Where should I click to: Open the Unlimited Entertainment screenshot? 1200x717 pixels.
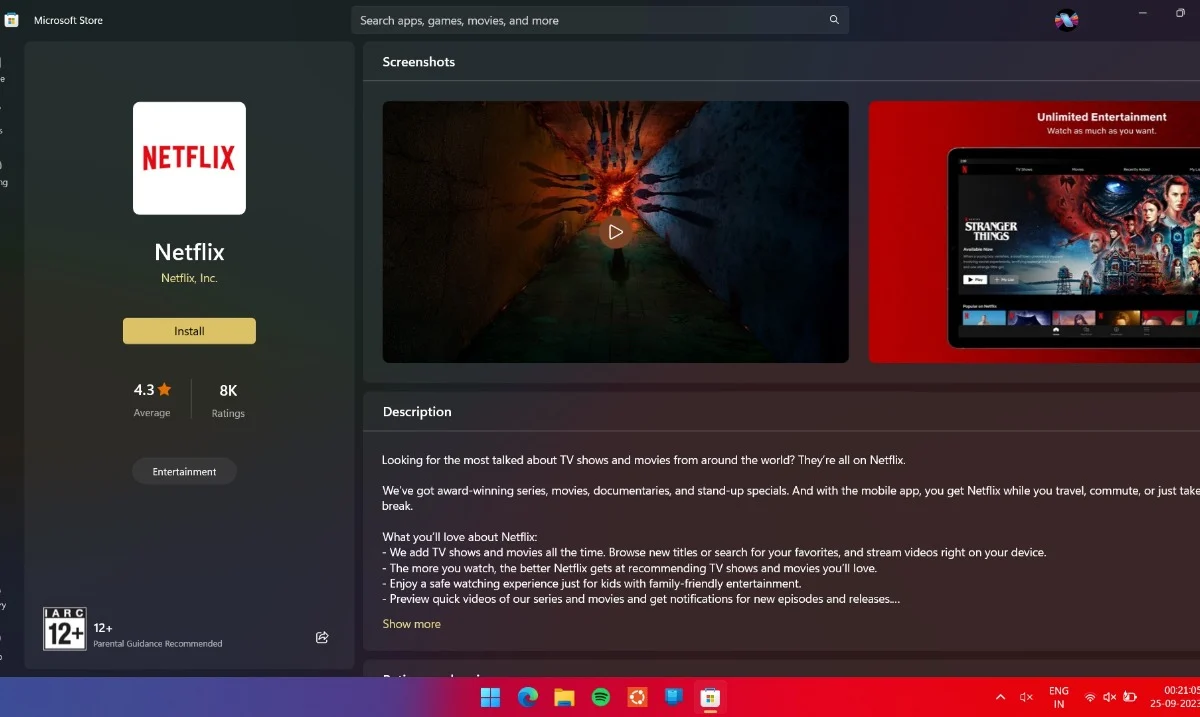click(1034, 232)
